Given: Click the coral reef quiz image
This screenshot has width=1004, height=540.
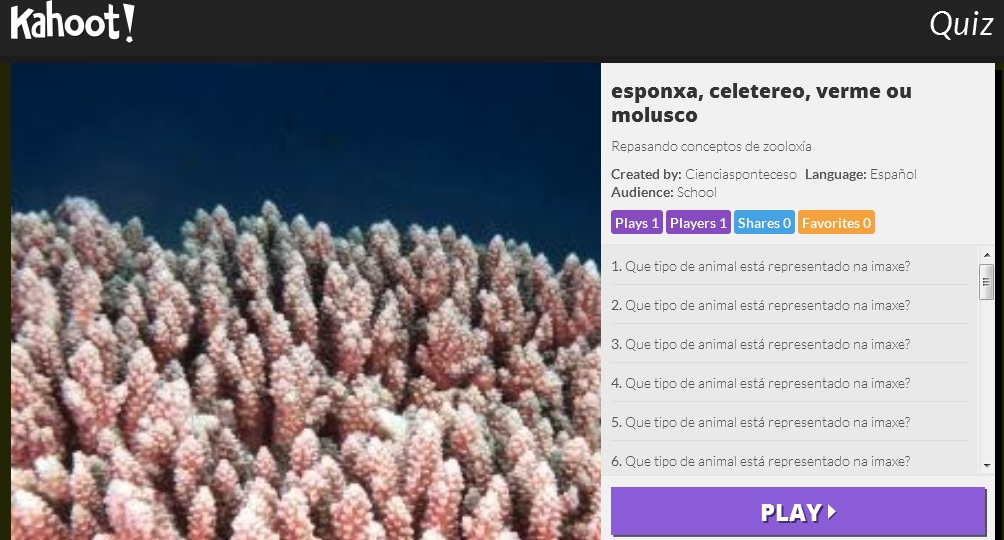Looking at the screenshot, I should (x=306, y=301).
